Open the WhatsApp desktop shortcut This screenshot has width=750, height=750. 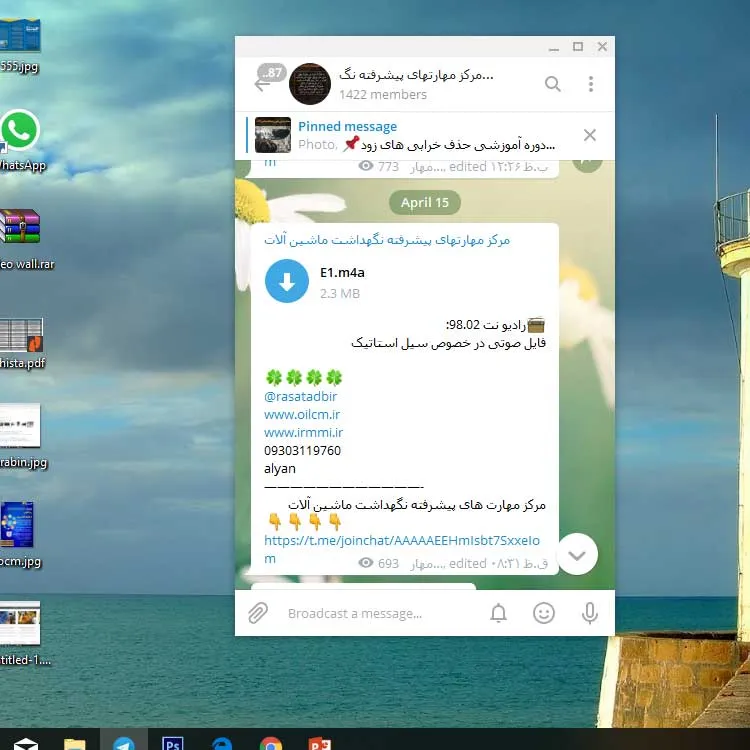(x=19, y=131)
